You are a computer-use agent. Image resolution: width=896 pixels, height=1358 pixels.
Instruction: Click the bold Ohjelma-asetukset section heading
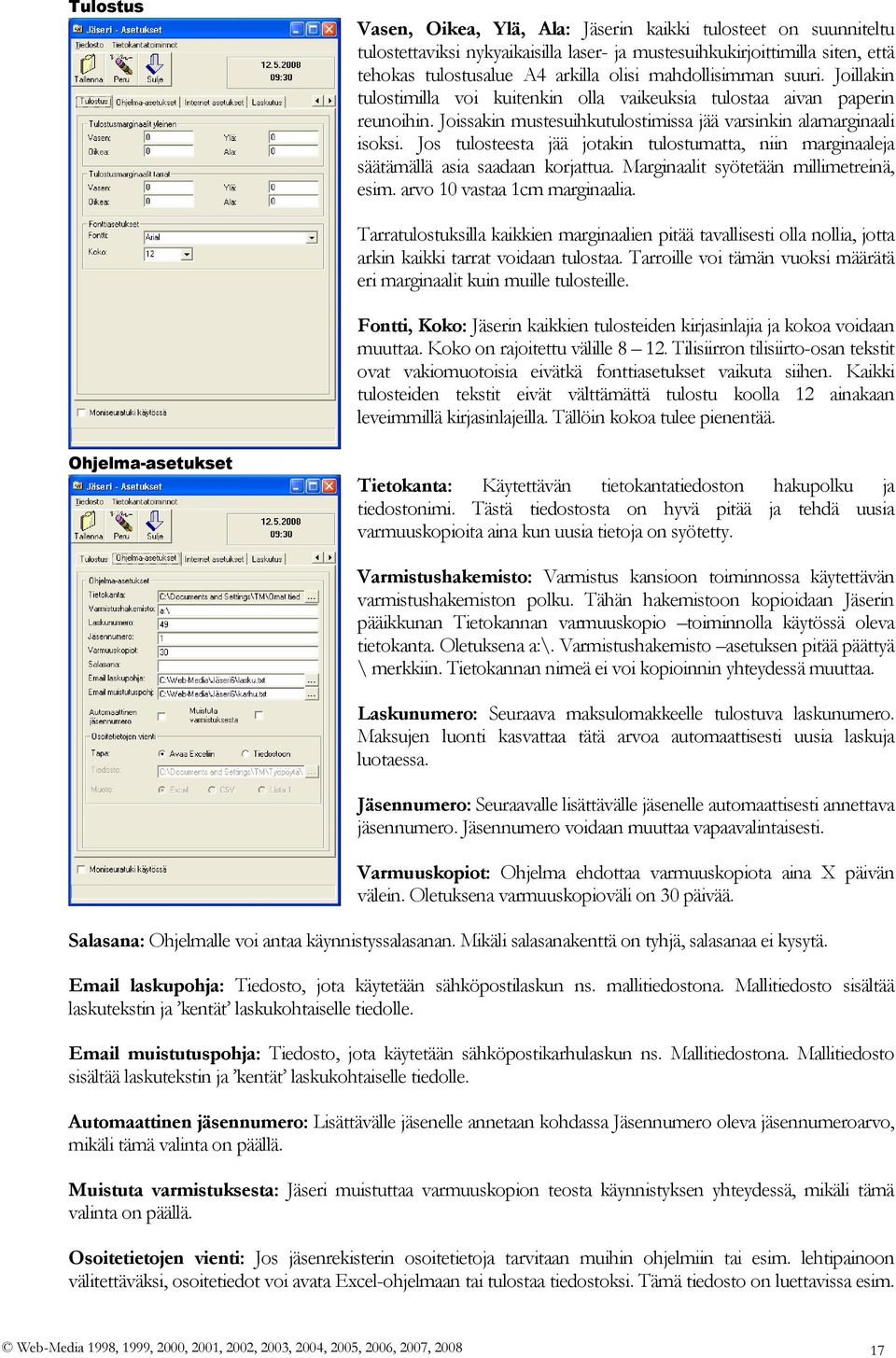point(150,463)
